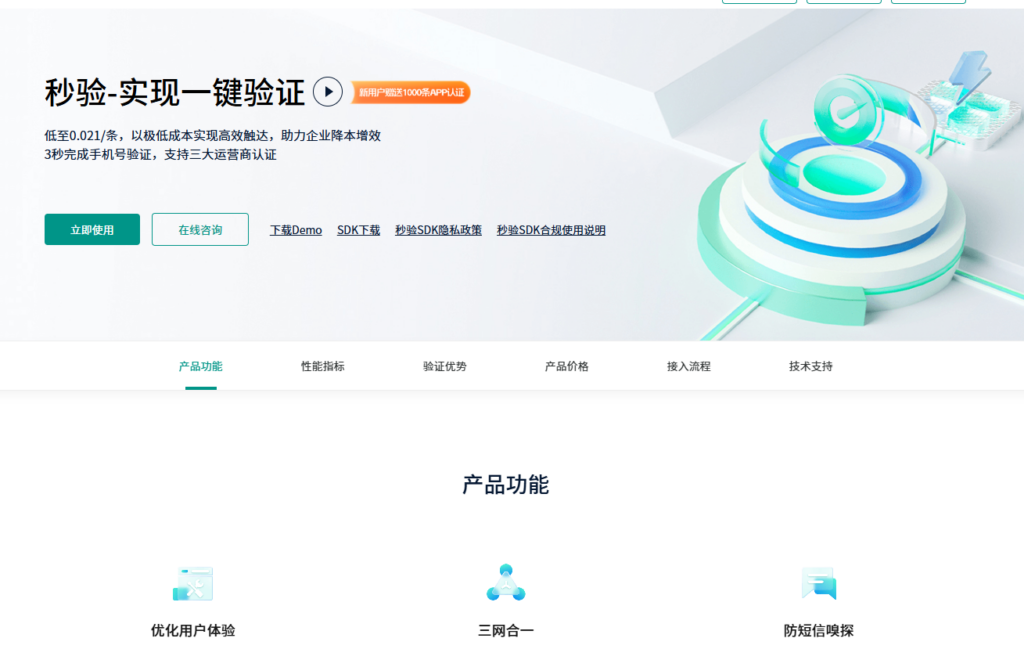This screenshot has height=649, width=1024.
Task: Open 秒验SDK合规使用说明
Action: click(x=552, y=229)
